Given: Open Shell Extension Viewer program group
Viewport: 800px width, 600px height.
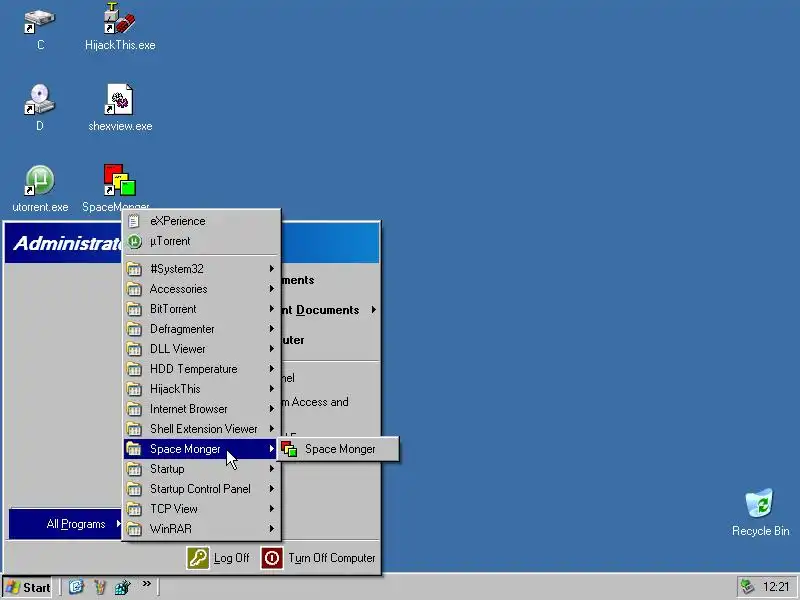Looking at the screenshot, I should 202,429.
